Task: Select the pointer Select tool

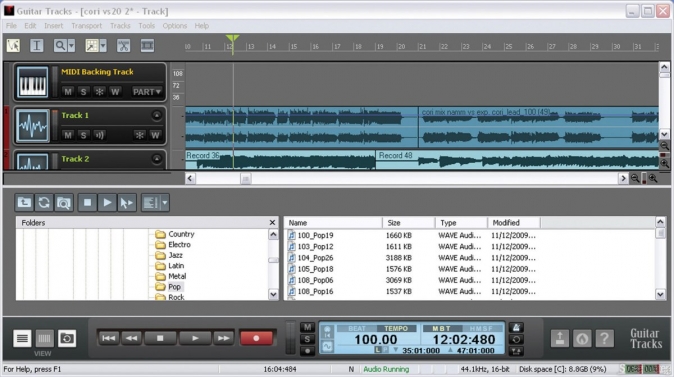Action: (13, 45)
